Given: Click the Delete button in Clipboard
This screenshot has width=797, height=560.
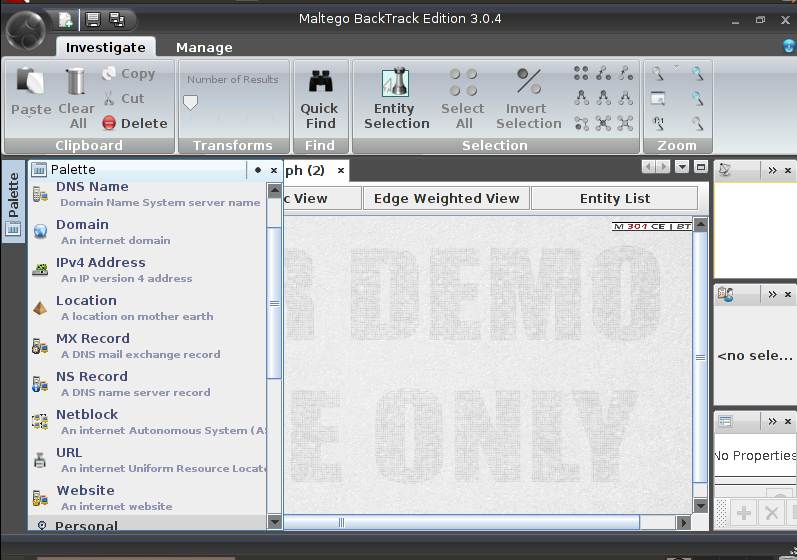Looking at the screenshot, I should (134, 123).
